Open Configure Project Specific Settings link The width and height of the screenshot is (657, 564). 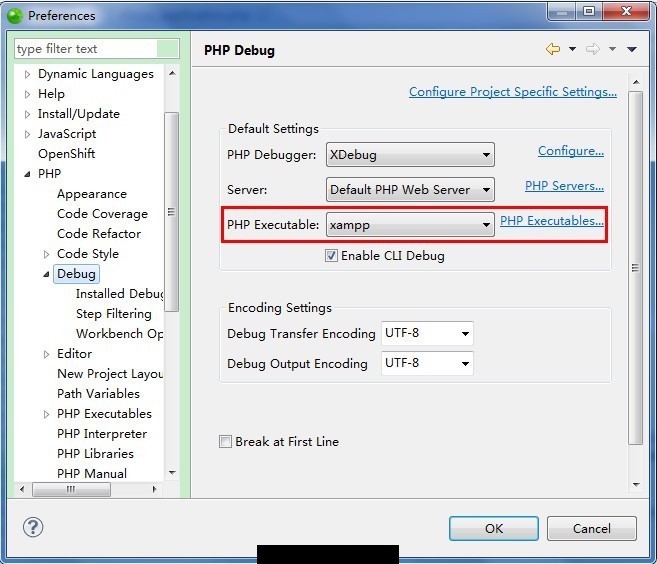click(x=513, y=92)
